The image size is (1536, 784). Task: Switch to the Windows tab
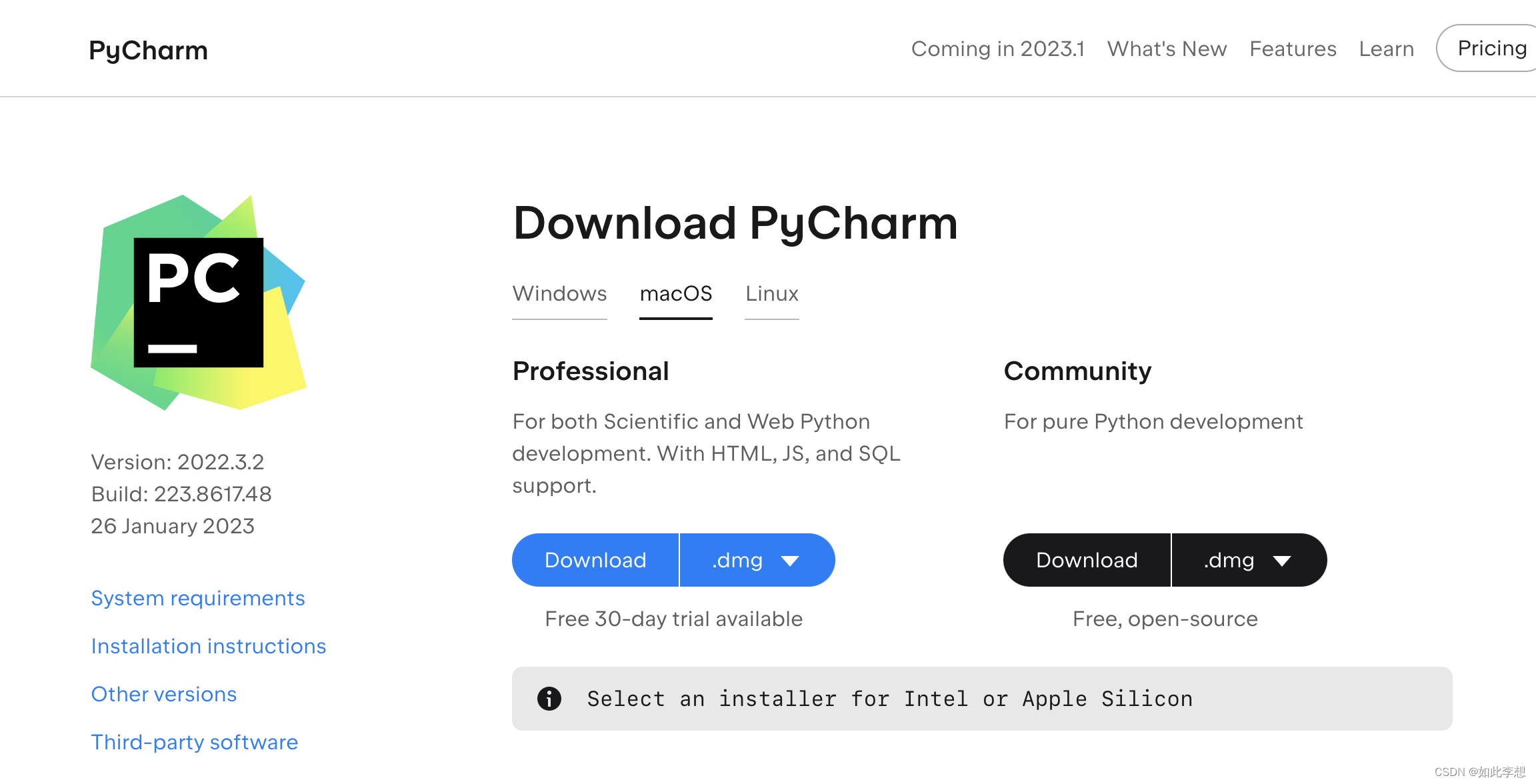pyautogui.click(x=559, y=294)
